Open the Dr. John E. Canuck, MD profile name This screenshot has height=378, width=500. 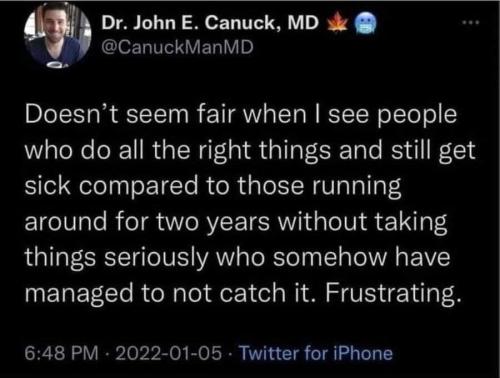click(x=210, y=23)
